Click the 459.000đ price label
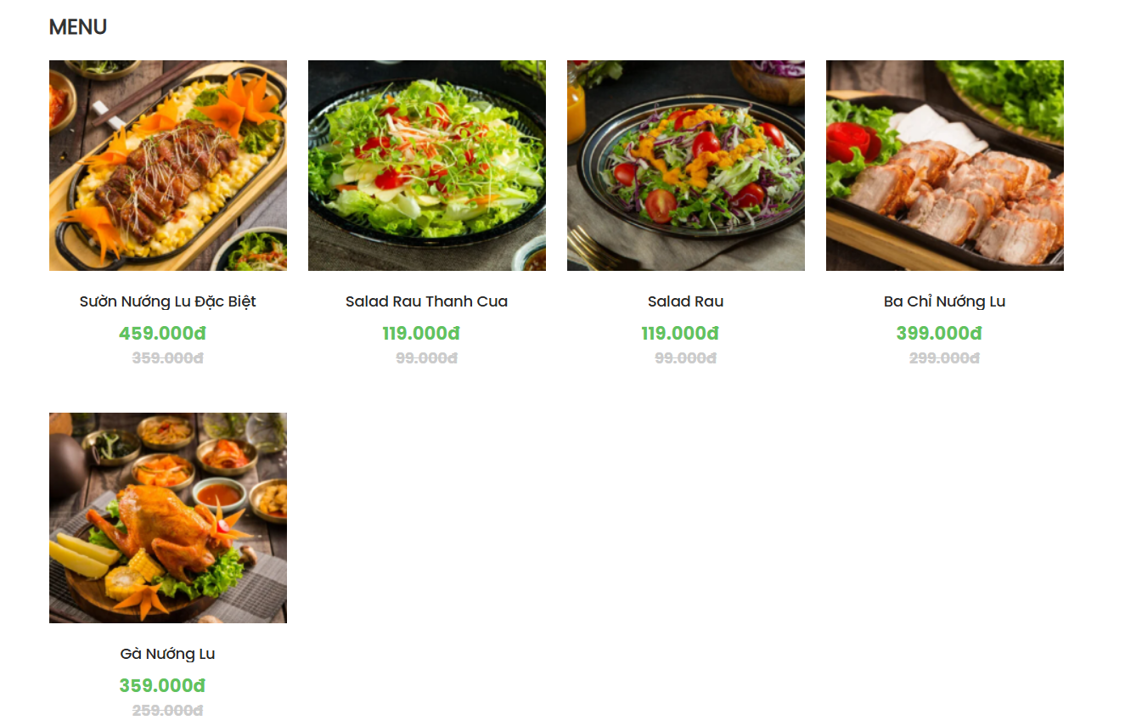This screenshot has width=1125, height=726. click(167, 333)
